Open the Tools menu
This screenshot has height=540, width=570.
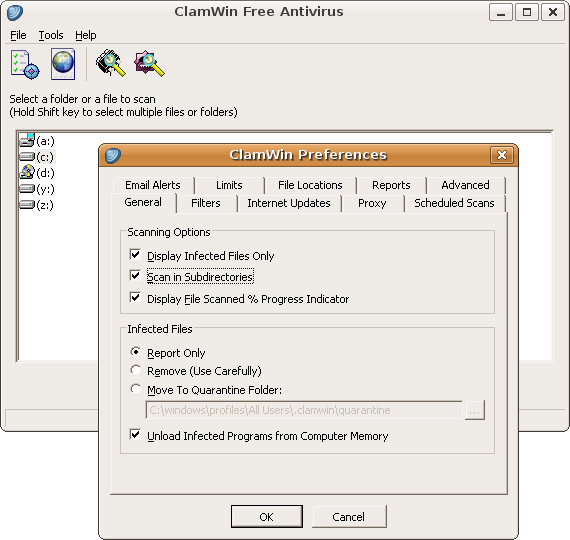[51, 35]
